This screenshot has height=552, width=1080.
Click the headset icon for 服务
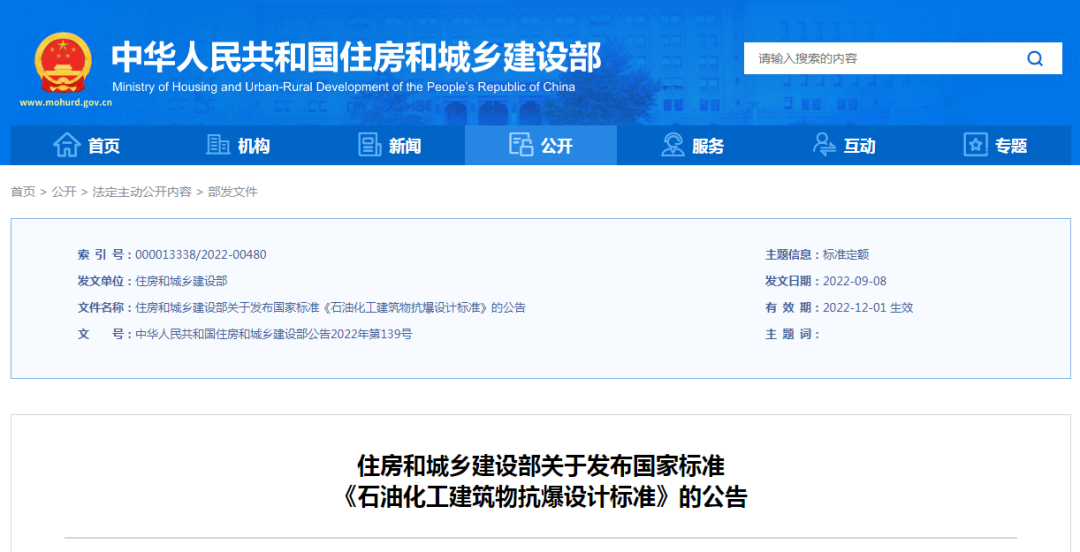pos(673,145)
